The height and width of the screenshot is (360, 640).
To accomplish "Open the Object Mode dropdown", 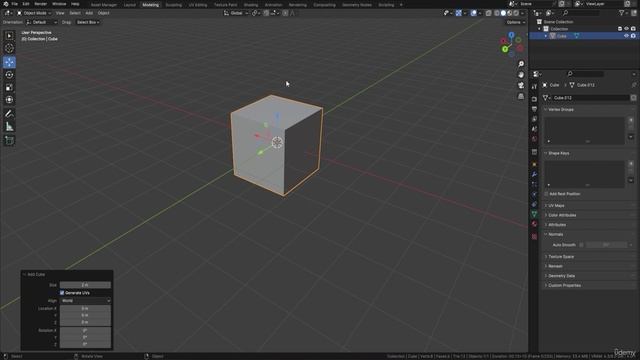I will tap(34, 13).
